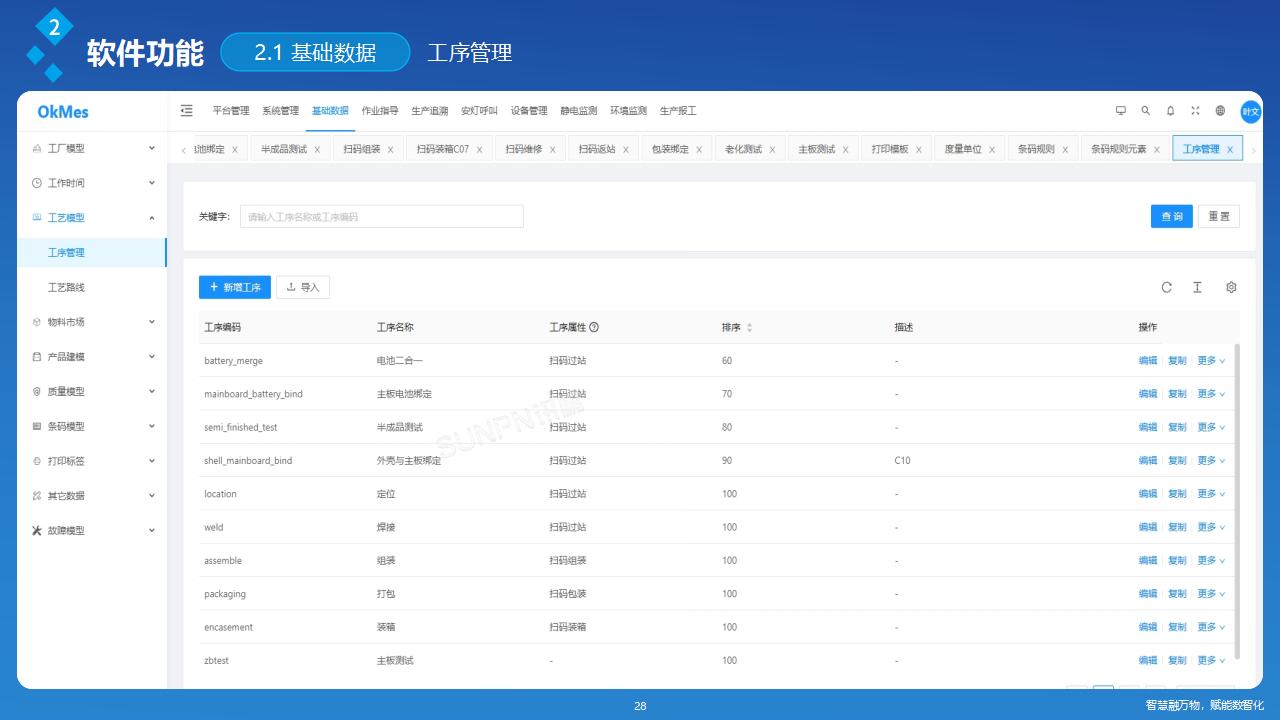Close the 工序管理 tab
Viewport: 1280px width, 720px height.
coord(1230,149)
